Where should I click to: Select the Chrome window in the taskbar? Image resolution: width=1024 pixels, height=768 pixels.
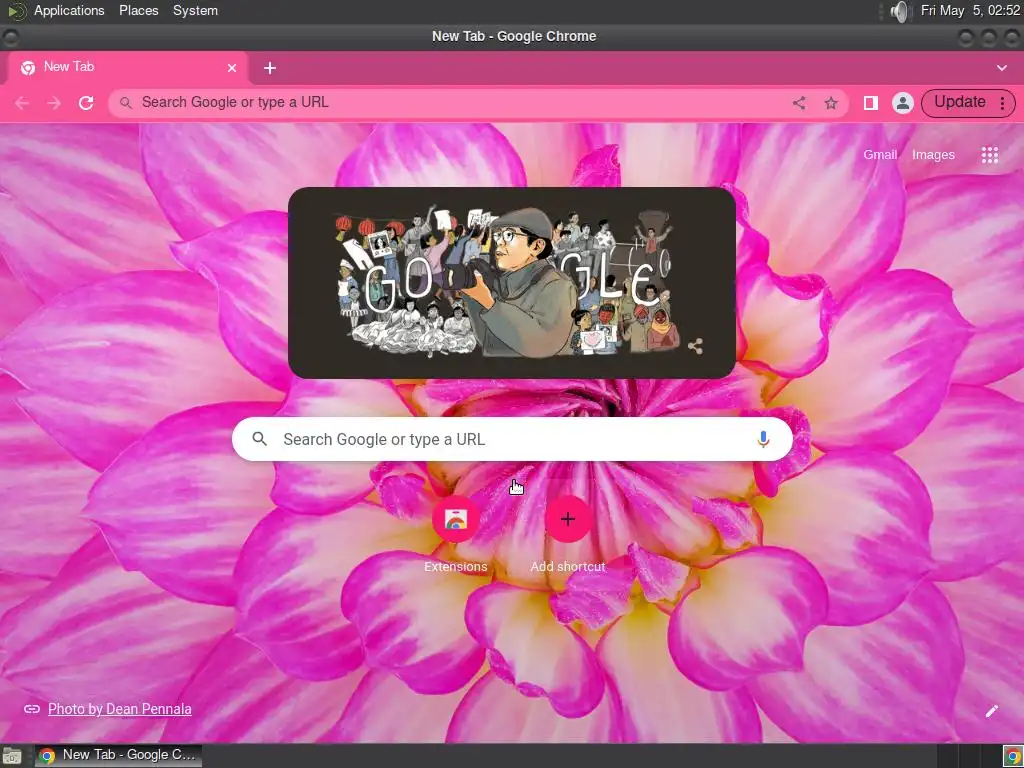[118, 756]
